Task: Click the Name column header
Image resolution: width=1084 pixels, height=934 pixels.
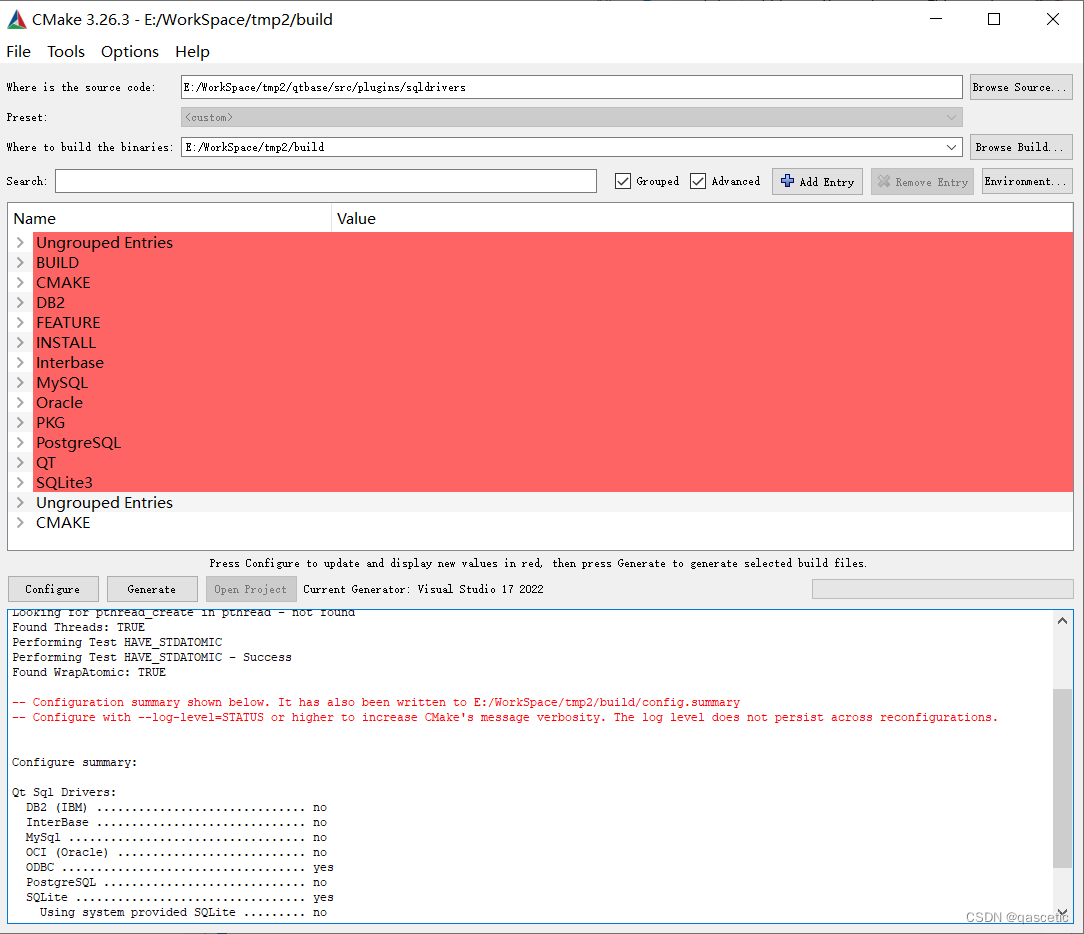Action: (x=169, y=218)
